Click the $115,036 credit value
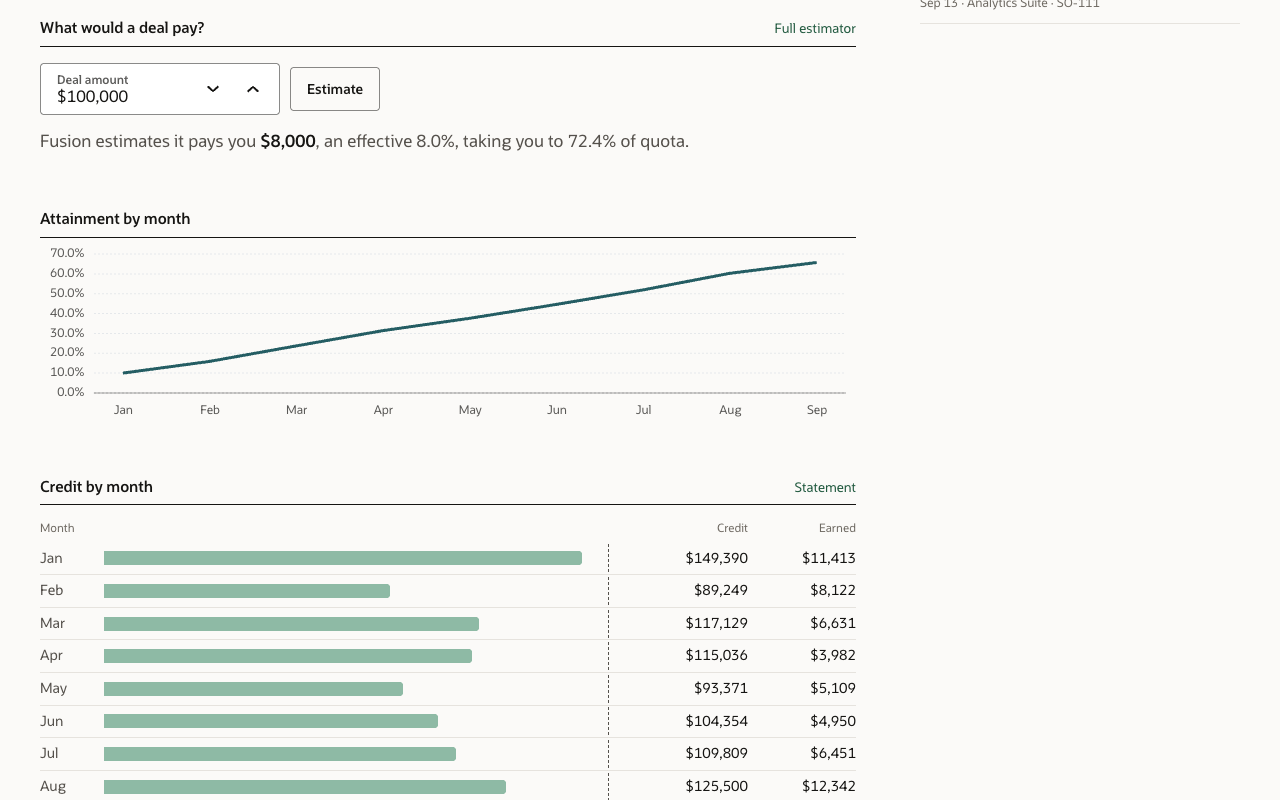 pos(716,655)
